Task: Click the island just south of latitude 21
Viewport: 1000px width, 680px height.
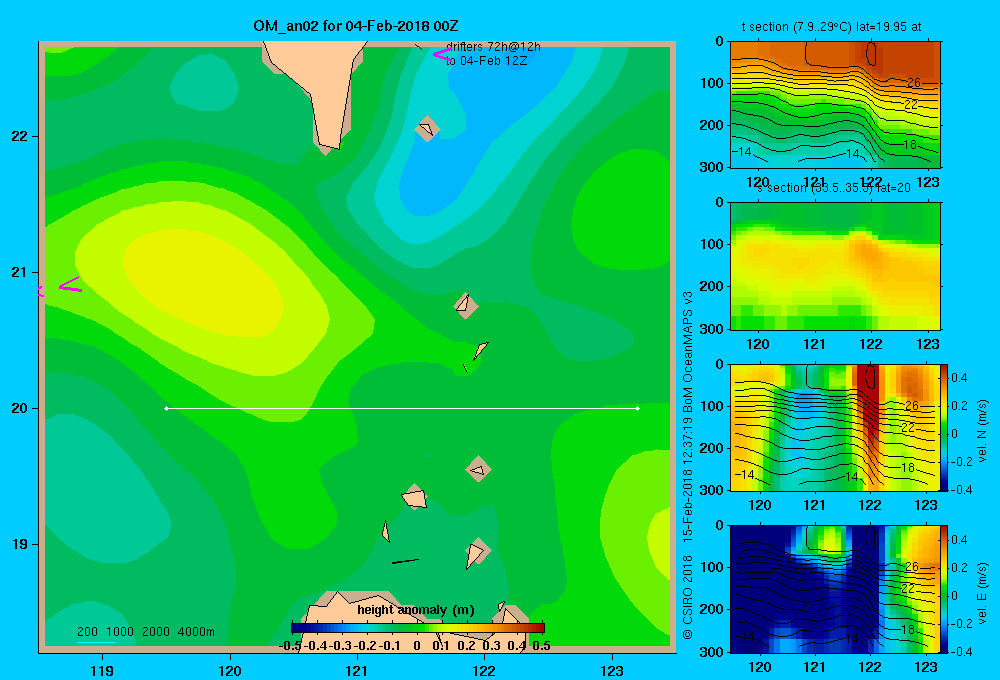Action: coord(466,305)
